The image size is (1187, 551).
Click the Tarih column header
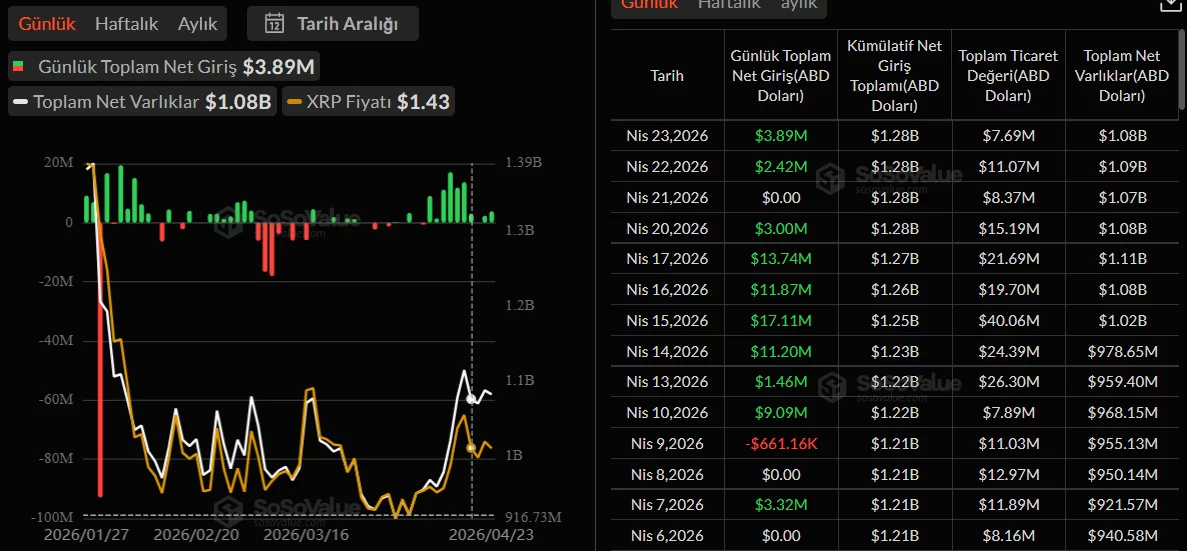tap(667, 75)
